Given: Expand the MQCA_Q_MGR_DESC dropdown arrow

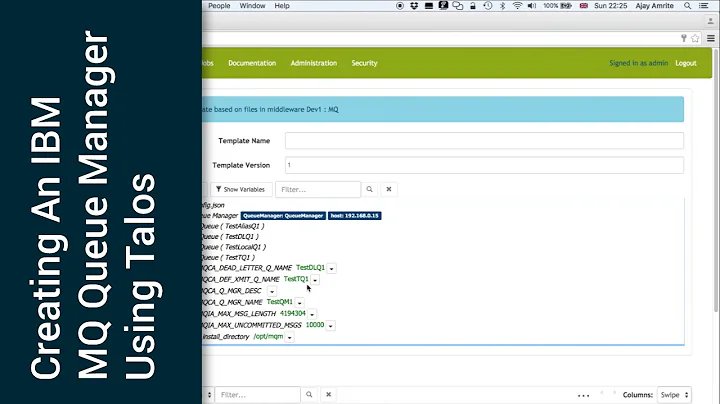Looking at the screenshot, I should (x=272, y=292).
